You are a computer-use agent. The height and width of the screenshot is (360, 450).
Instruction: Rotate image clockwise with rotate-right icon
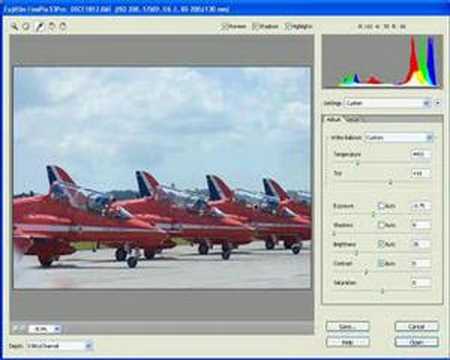coord(63,26)
